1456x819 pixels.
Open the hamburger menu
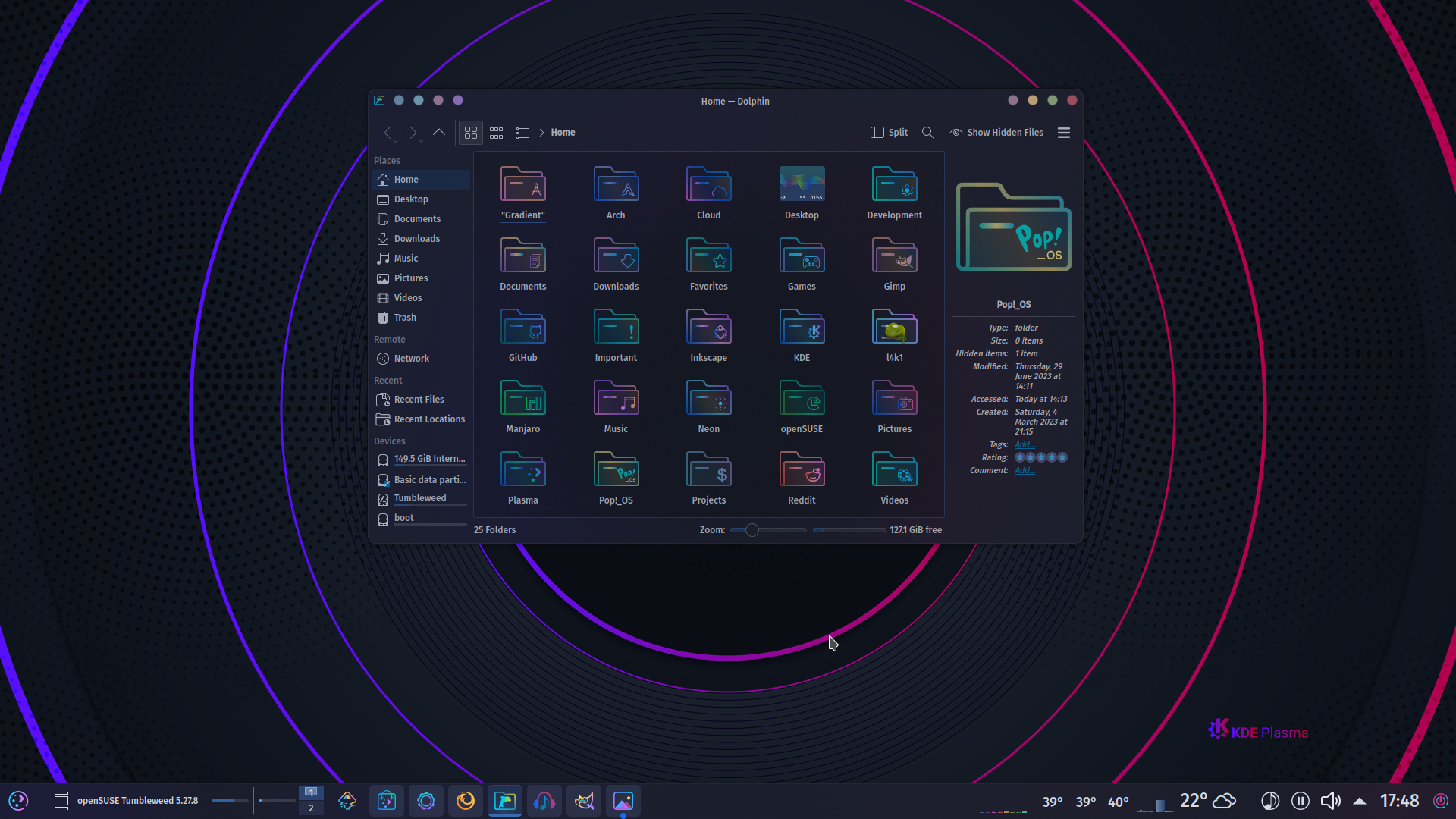pos(1064,133)
